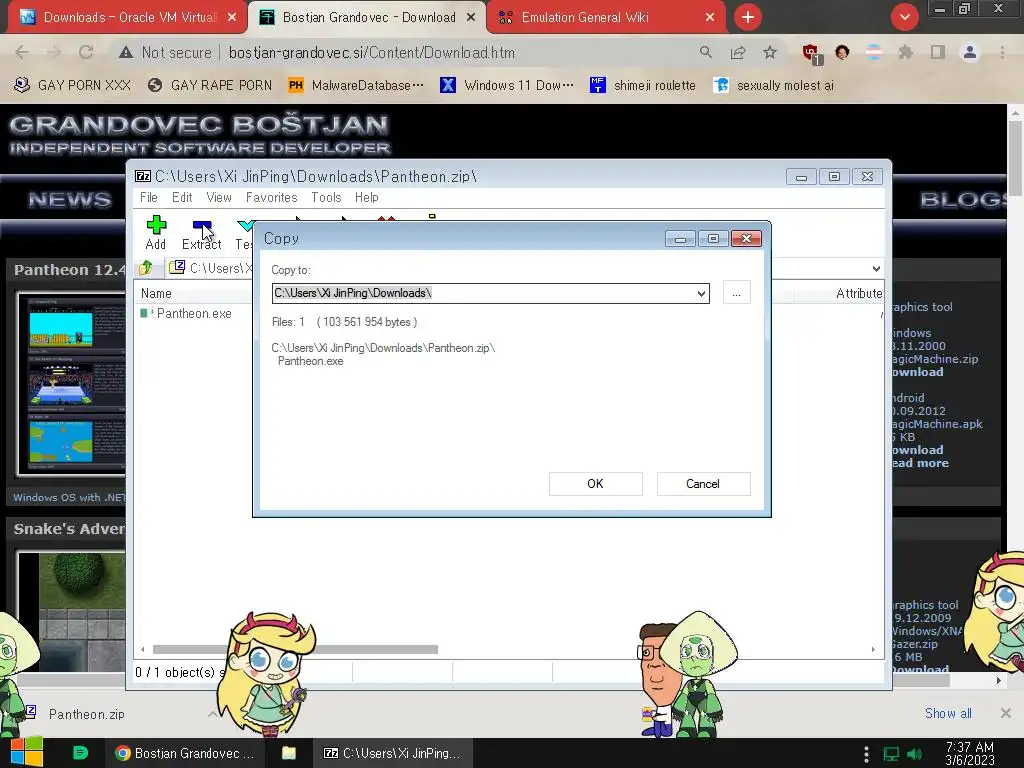1024x768 pixels.
Task: Bookmark this page with the star
Action: click(770, 52)
